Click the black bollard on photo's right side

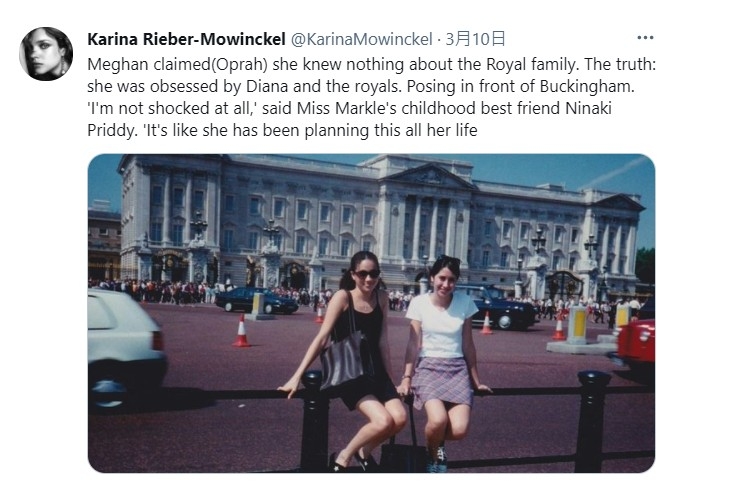591,421
